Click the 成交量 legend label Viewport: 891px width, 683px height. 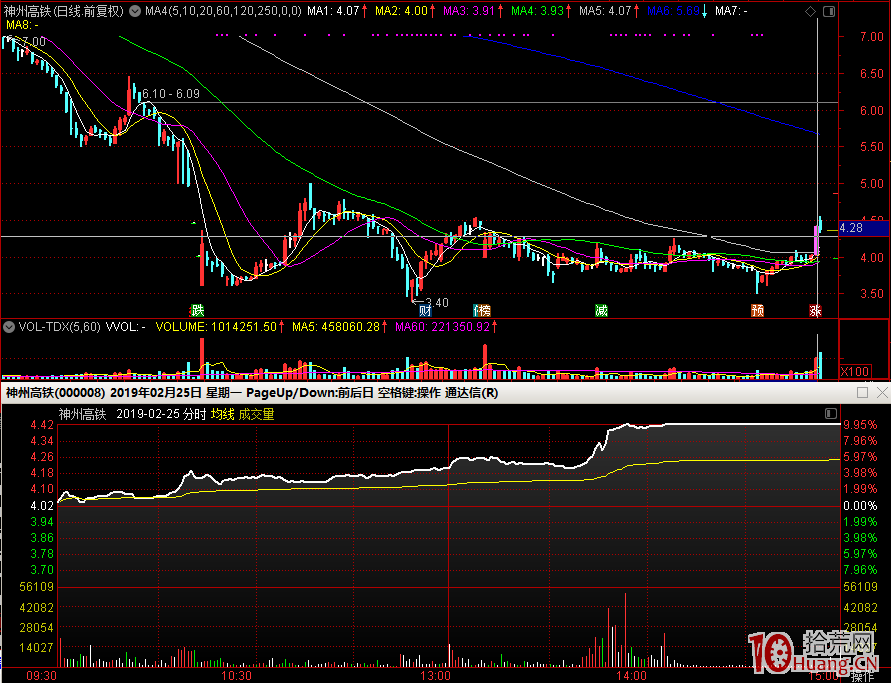[x=256, y=414]
